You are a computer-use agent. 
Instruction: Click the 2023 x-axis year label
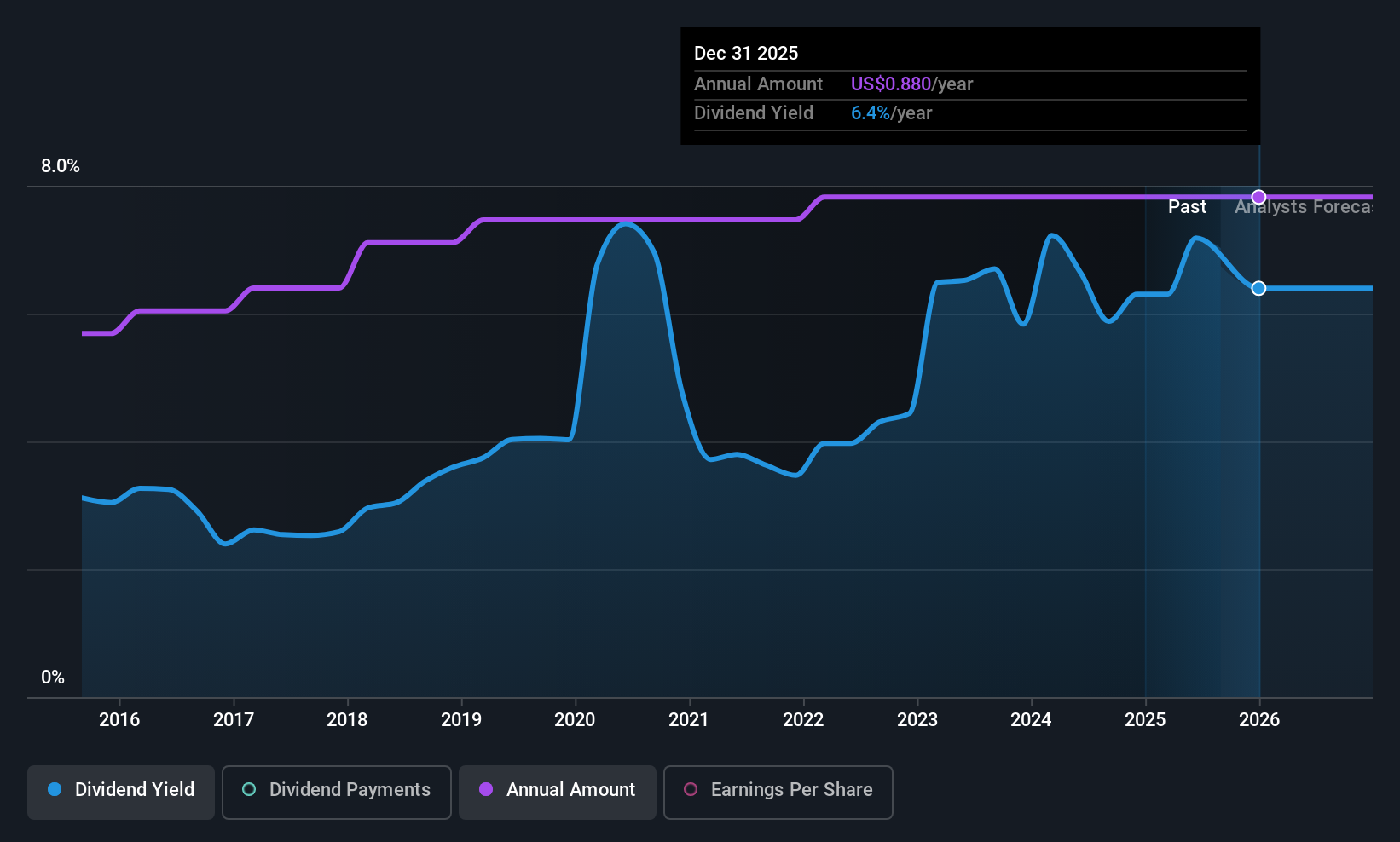(x=917, y=719)
